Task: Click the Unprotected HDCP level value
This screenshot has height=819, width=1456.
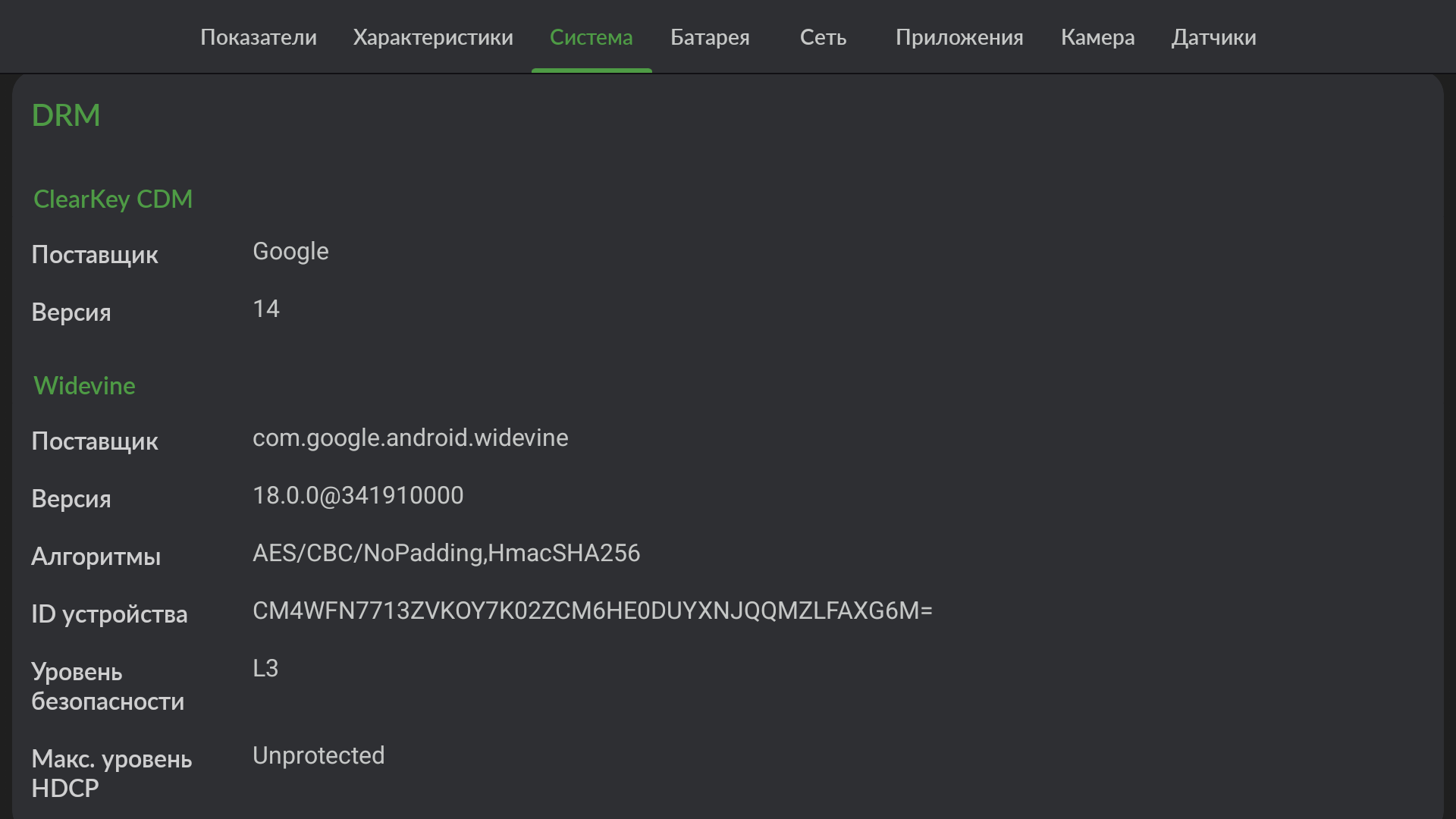Action: [x=318, y=756]
